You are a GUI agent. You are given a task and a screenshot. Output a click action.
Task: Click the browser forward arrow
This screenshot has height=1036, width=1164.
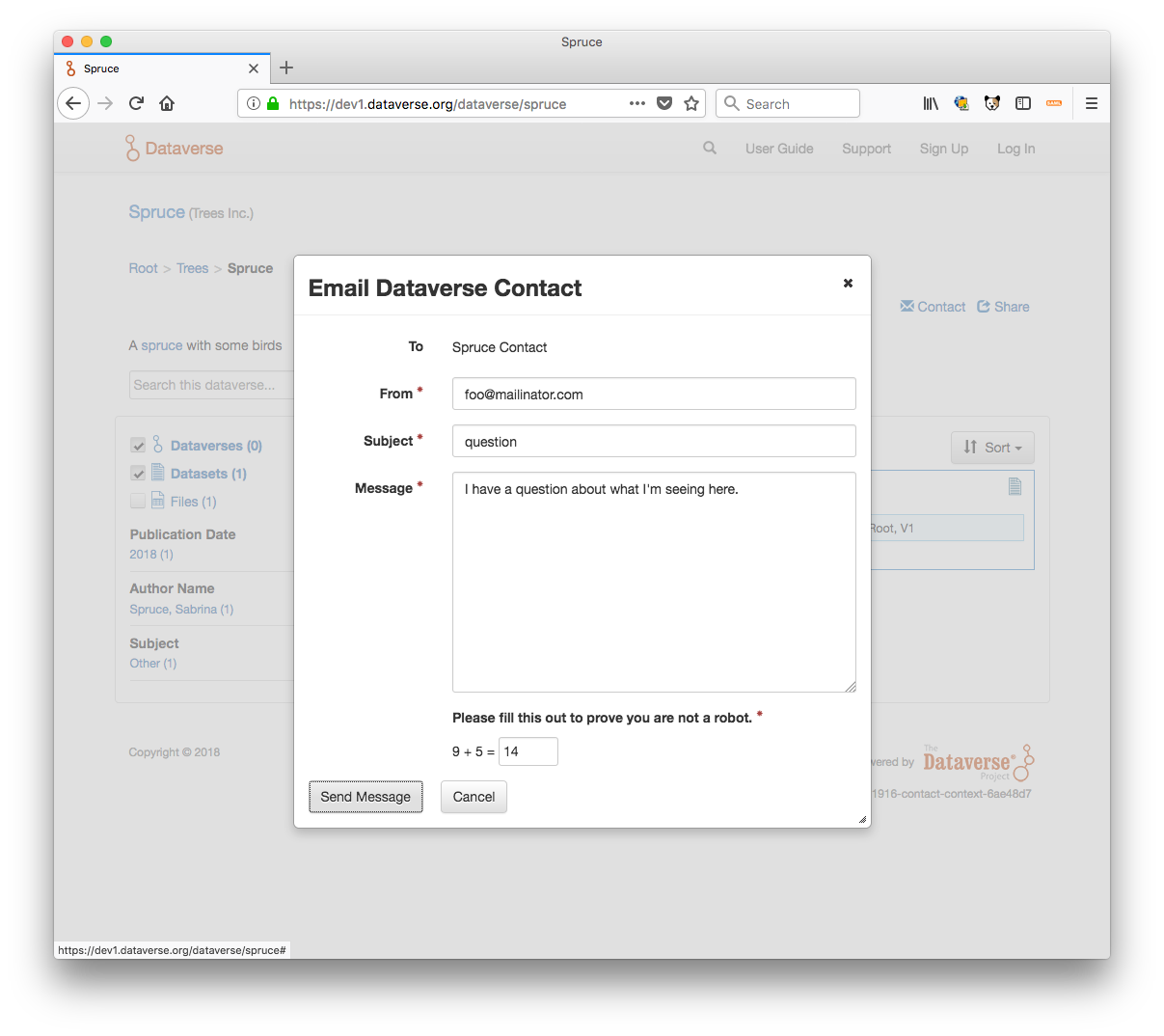tap(105, 103)
